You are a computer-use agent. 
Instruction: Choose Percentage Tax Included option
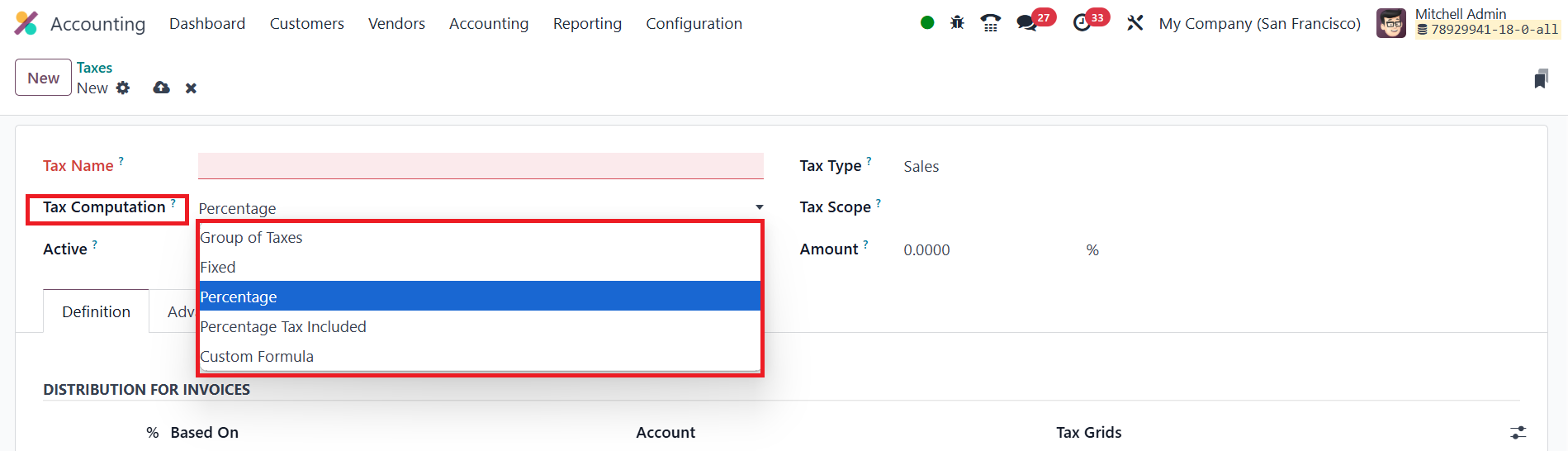[x=283, y=327]
